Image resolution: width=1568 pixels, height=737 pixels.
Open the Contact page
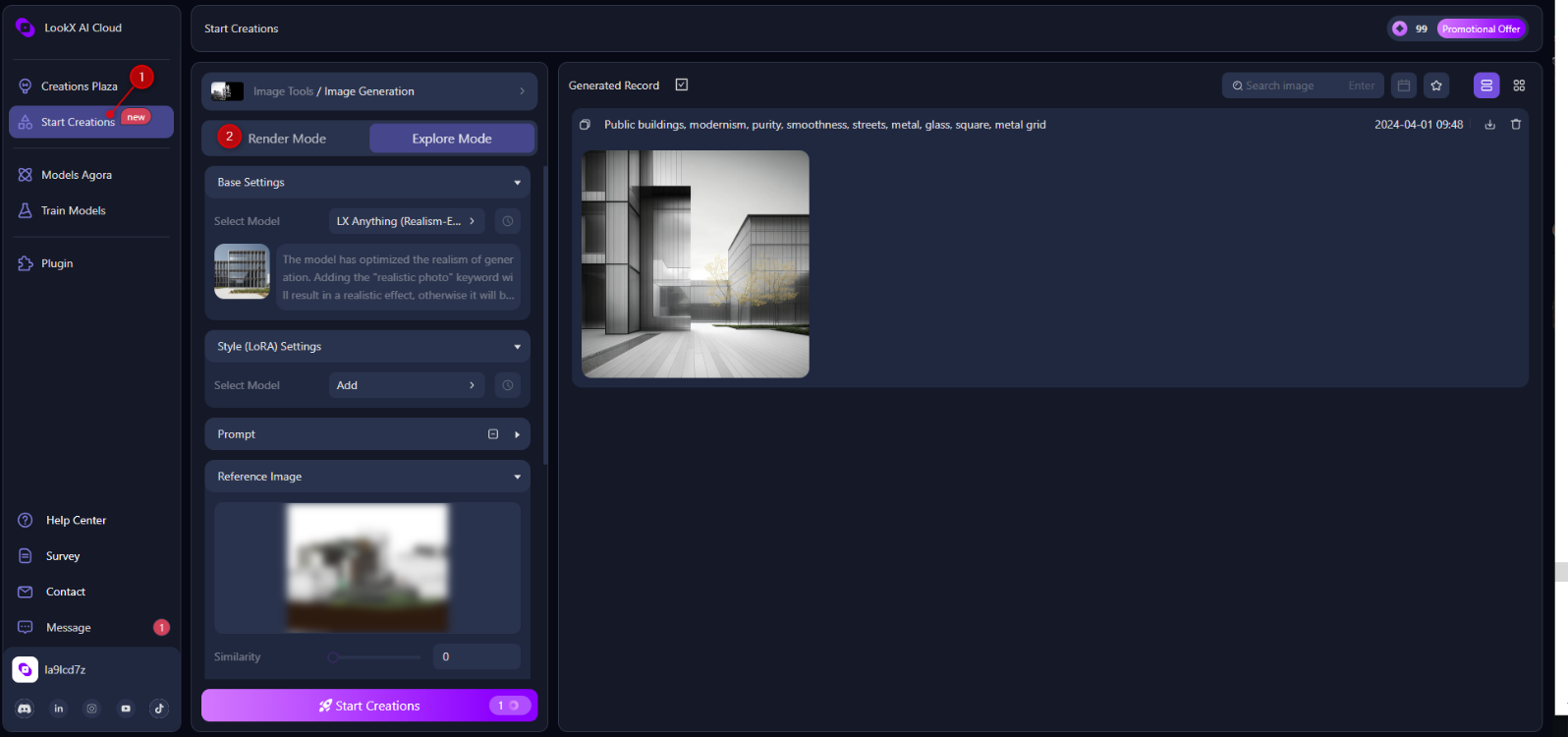[x=66, y=592]
